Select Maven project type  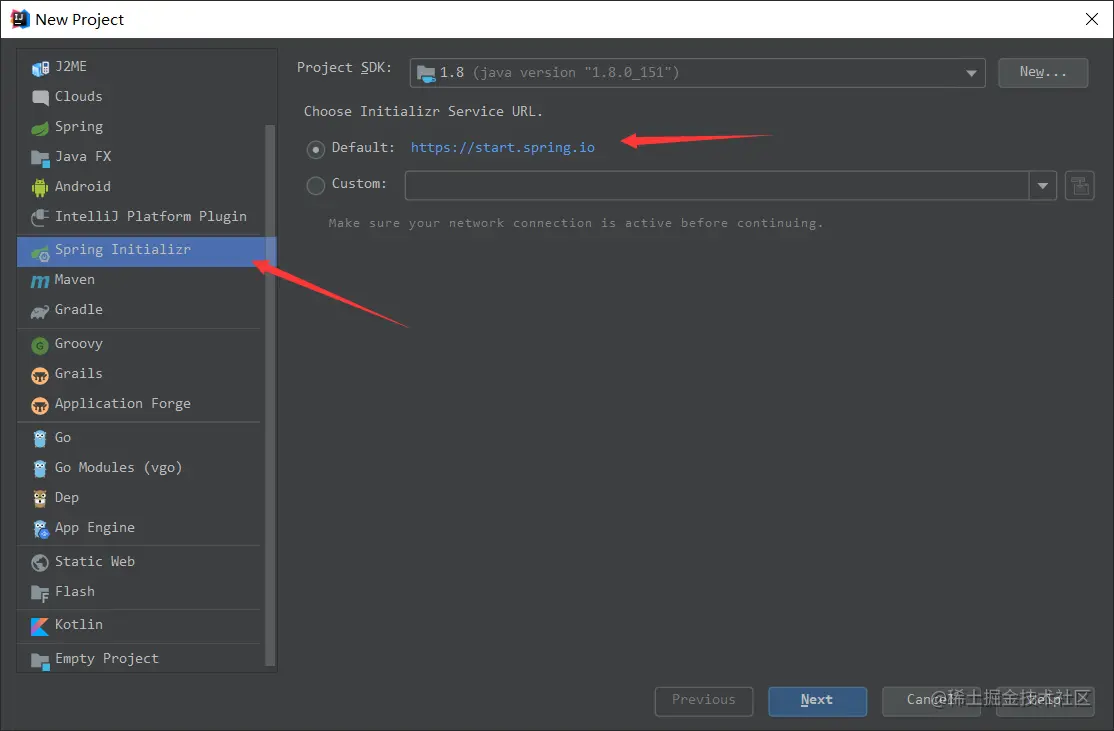(x=139, y=280)
